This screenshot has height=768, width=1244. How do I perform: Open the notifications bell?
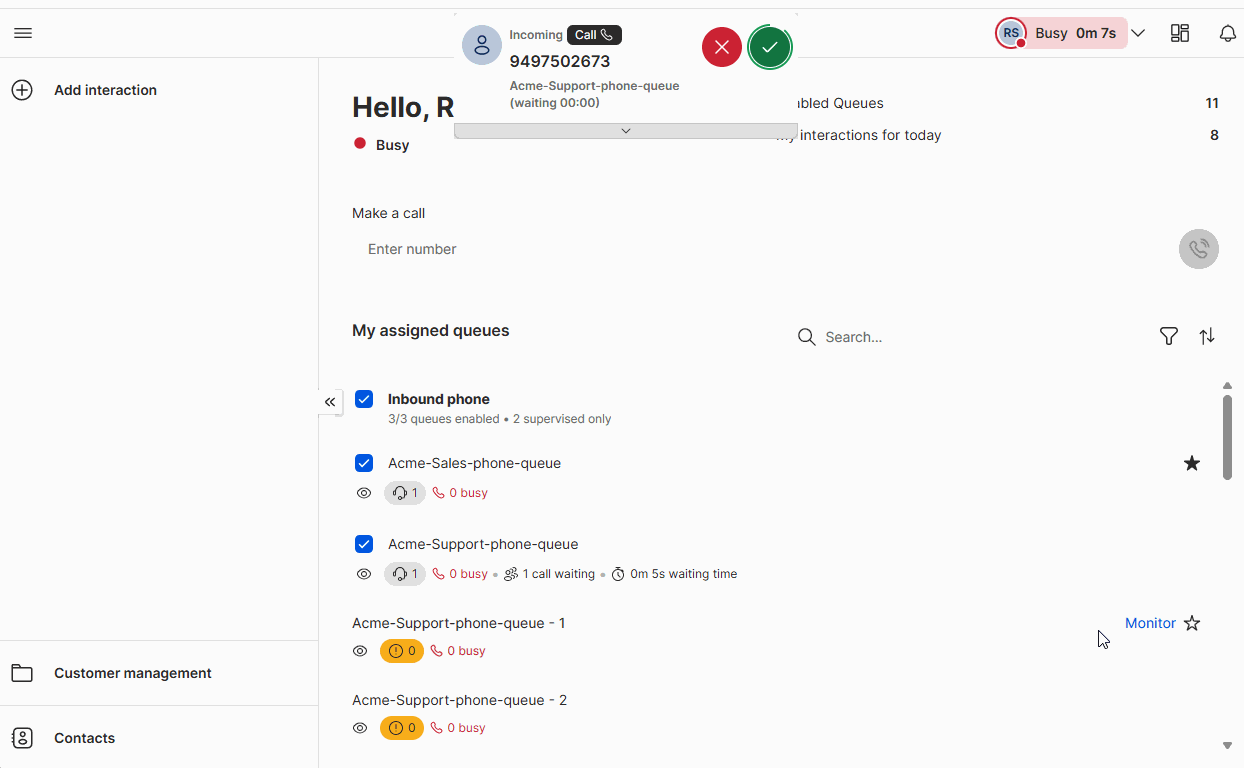[1227, 33]
